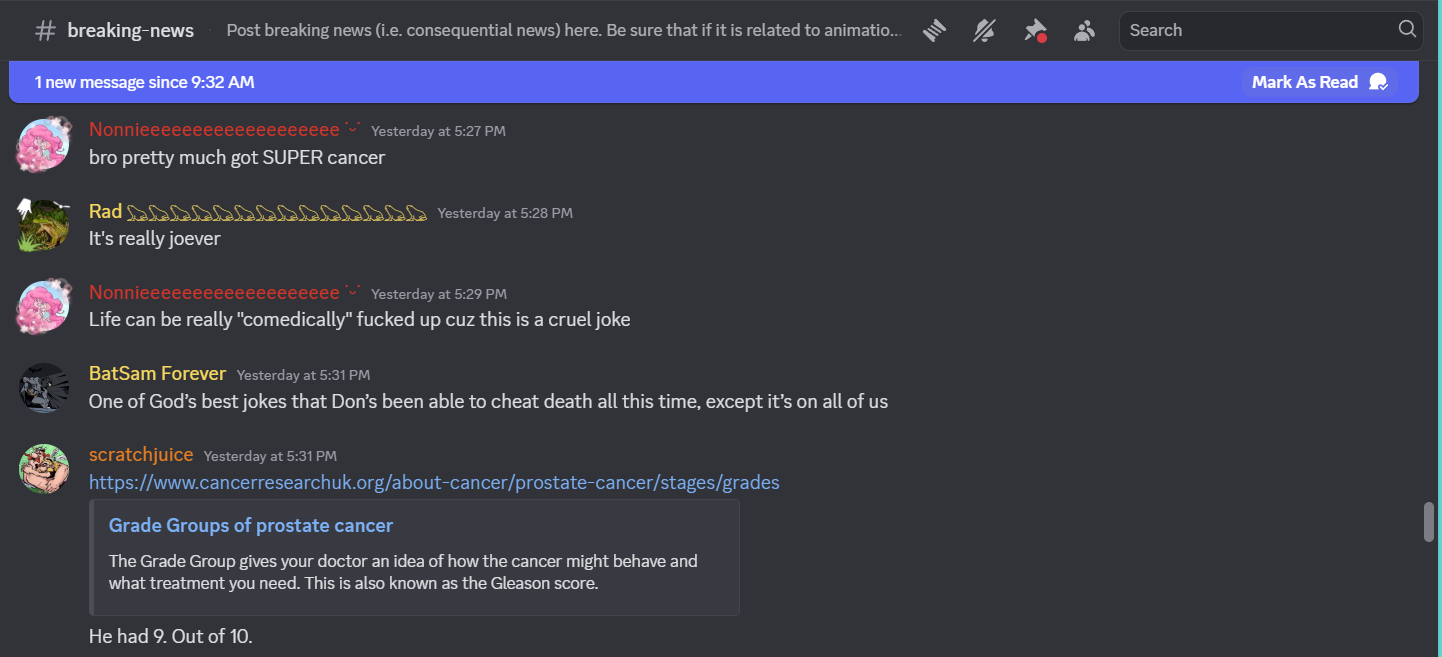Open the Grade Groups of prostate cancer title

coord(251,526)
